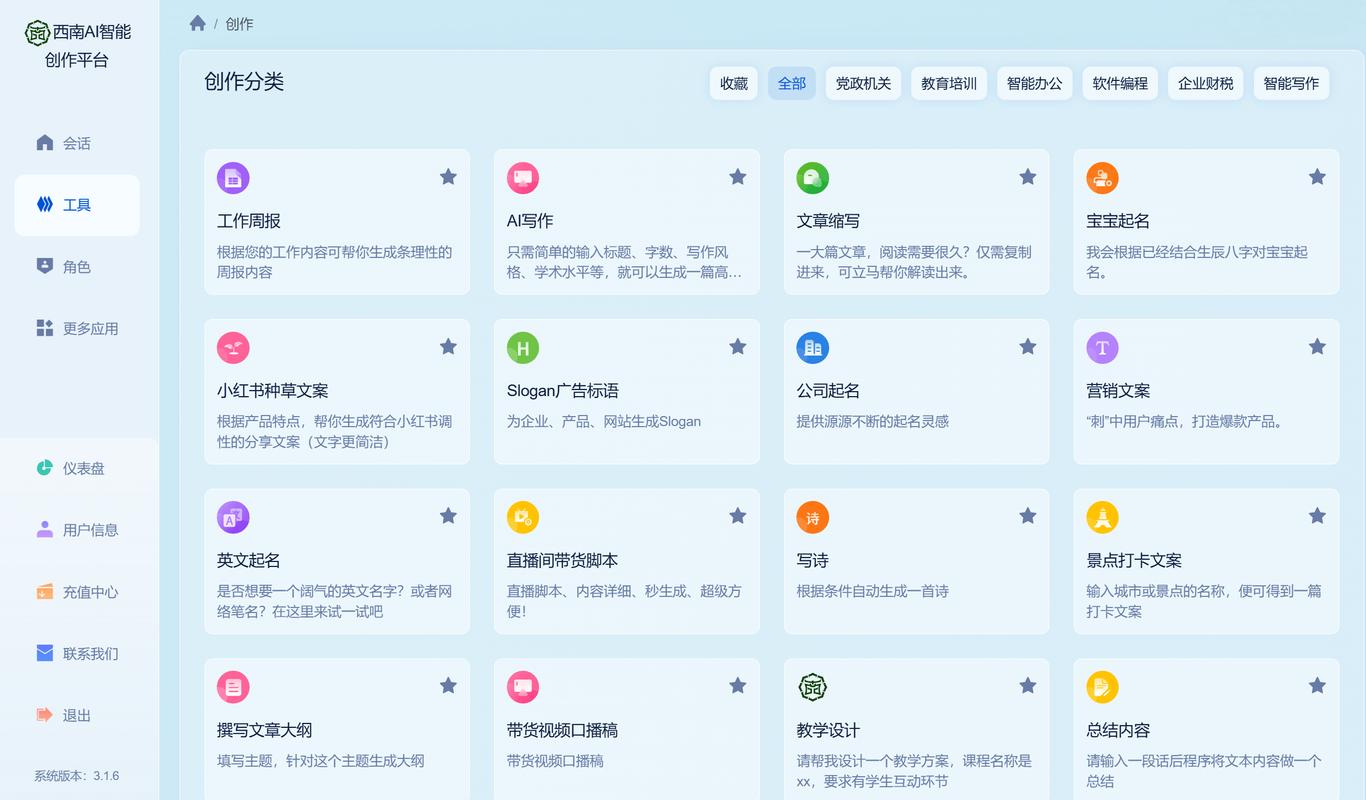Open the 景点打卡文案 icon
1366x800 pixels.
pos(1103,518)
